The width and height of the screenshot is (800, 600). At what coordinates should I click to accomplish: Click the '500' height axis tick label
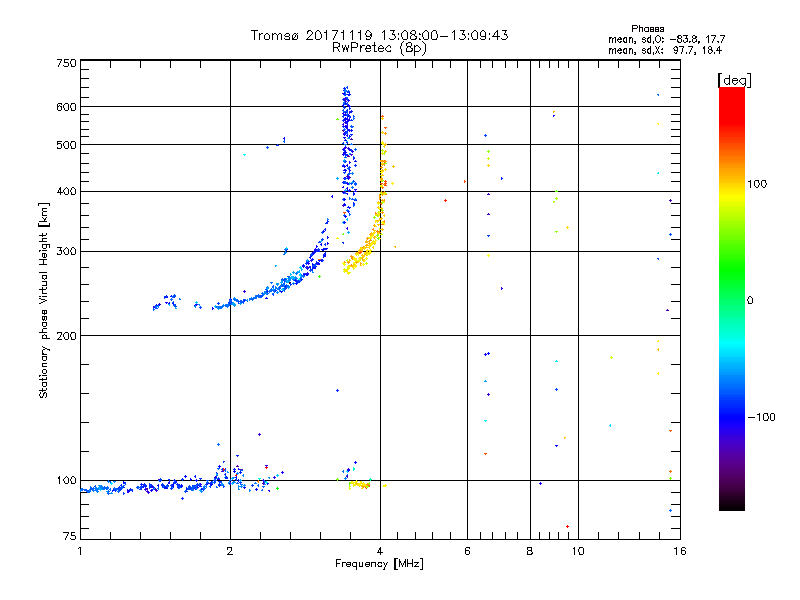(66, 145)
